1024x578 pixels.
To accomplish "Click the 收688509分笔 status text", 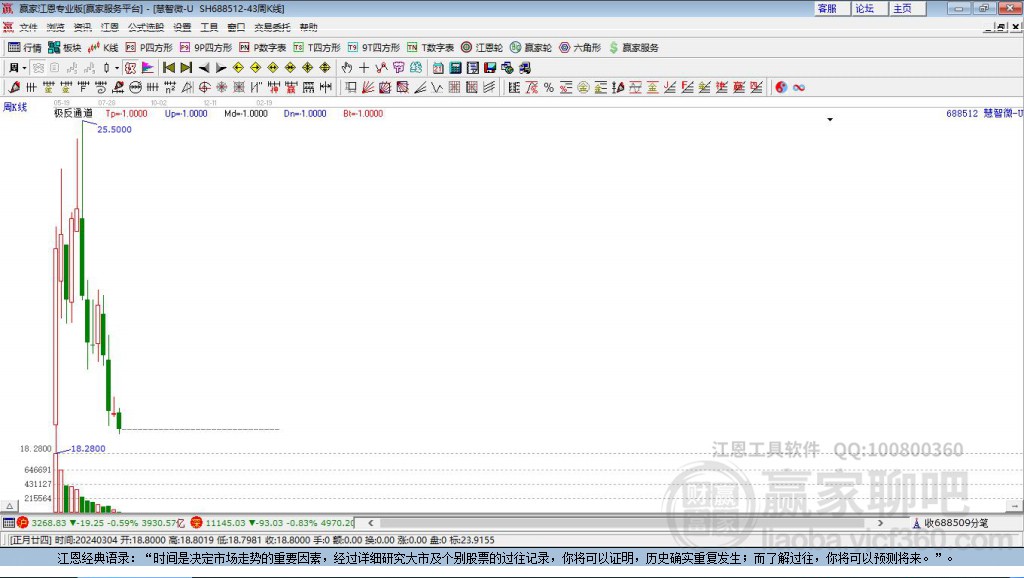I will (x=956, y=523).
